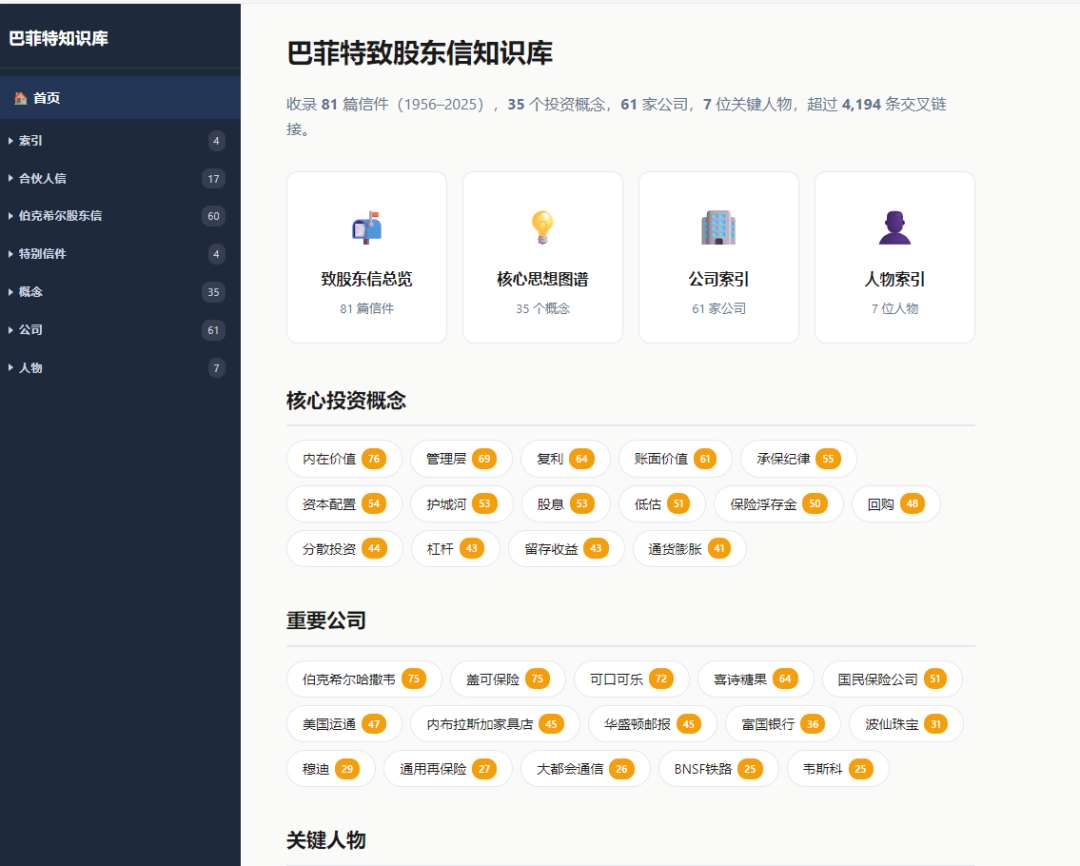Expand the 人物 sidebar section arrow

10,368
